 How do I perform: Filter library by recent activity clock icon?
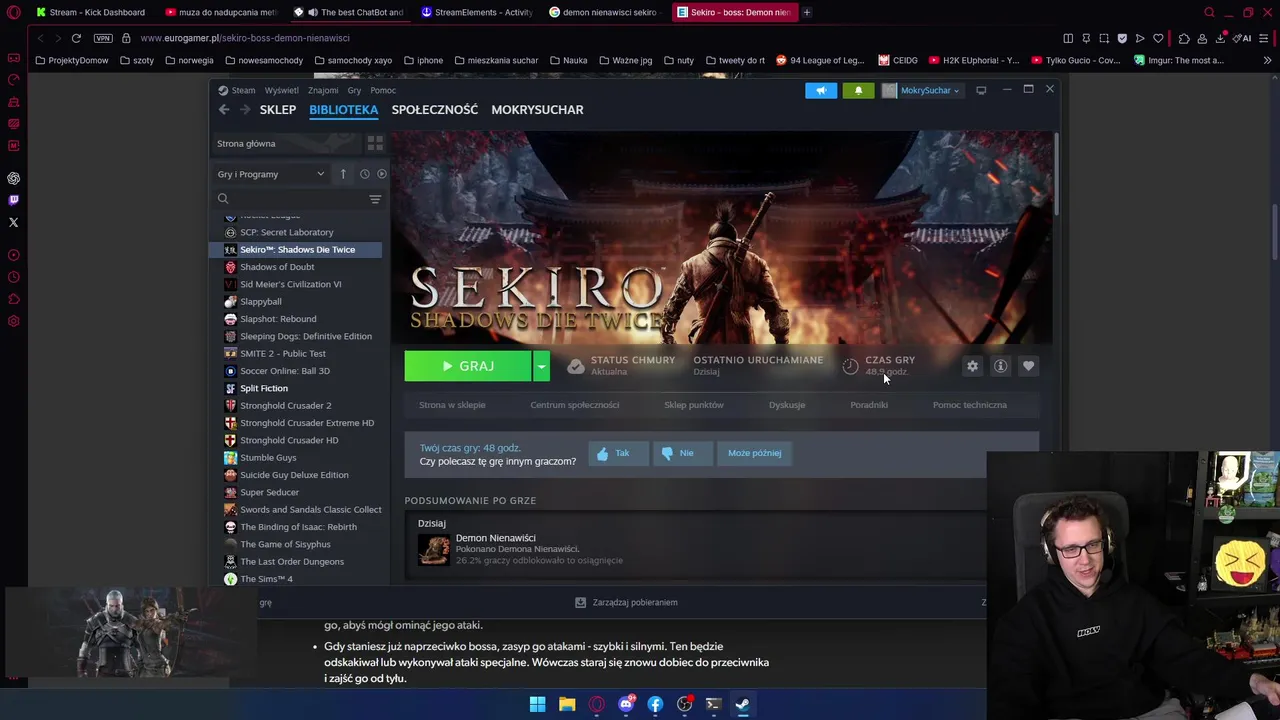(x=364, y=174)
